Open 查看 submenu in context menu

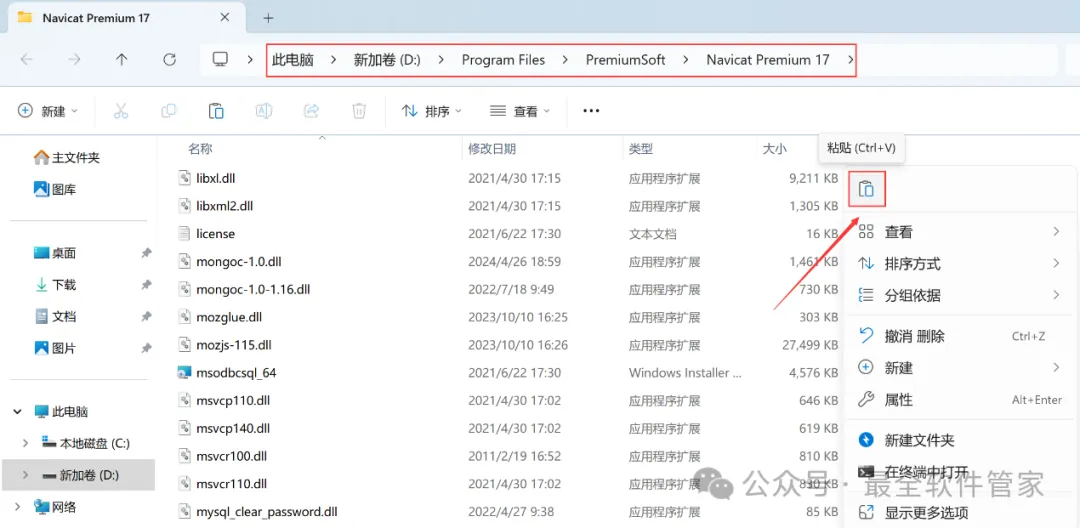(958, 232)
